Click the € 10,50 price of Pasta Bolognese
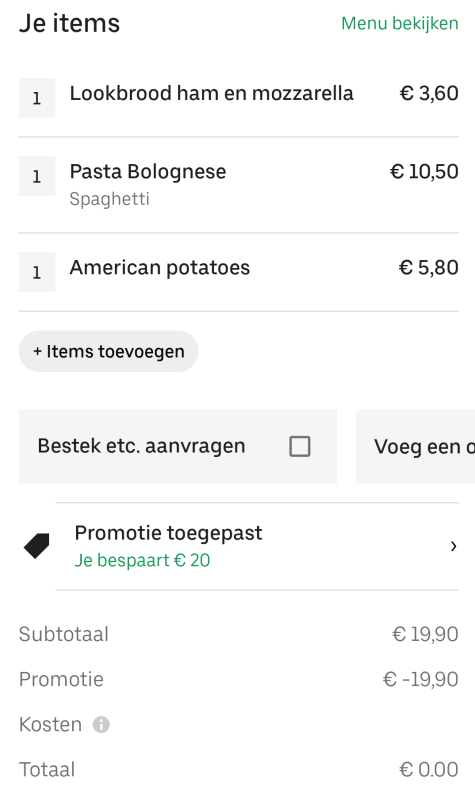 click(x=424, y=172)
